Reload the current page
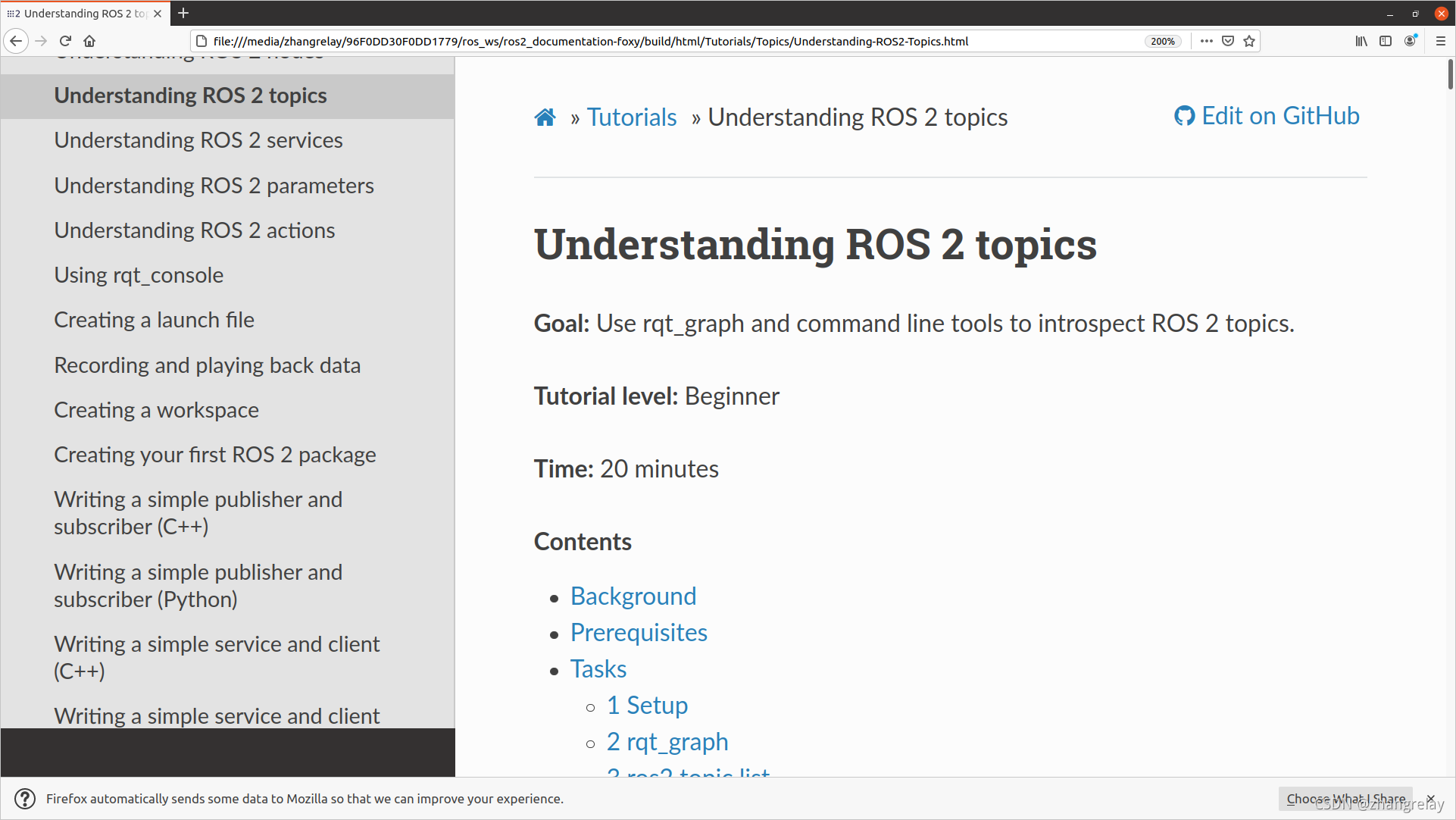The height and width of the screenshot is (820, 1456). coord(65,41)
